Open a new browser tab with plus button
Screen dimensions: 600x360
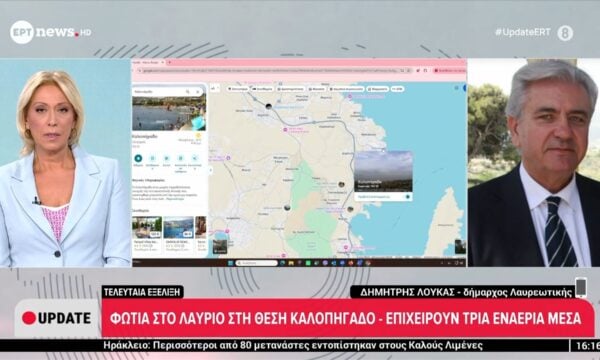tap(170, 62)
